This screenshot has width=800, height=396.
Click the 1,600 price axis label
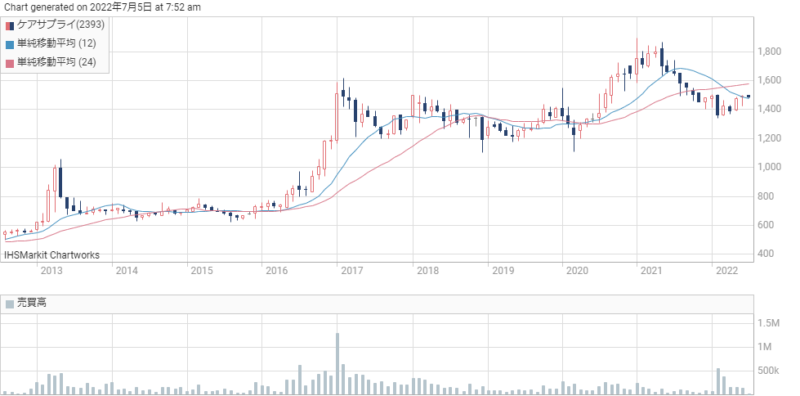(769, 80)
